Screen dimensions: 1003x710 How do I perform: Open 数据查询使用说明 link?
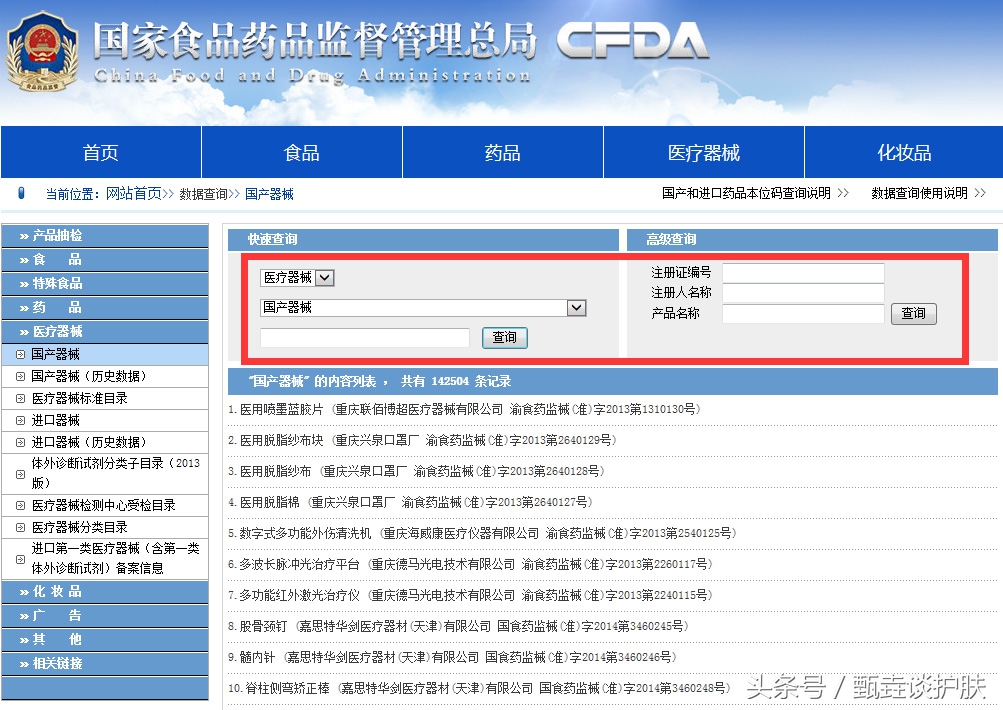pos(919,193)
